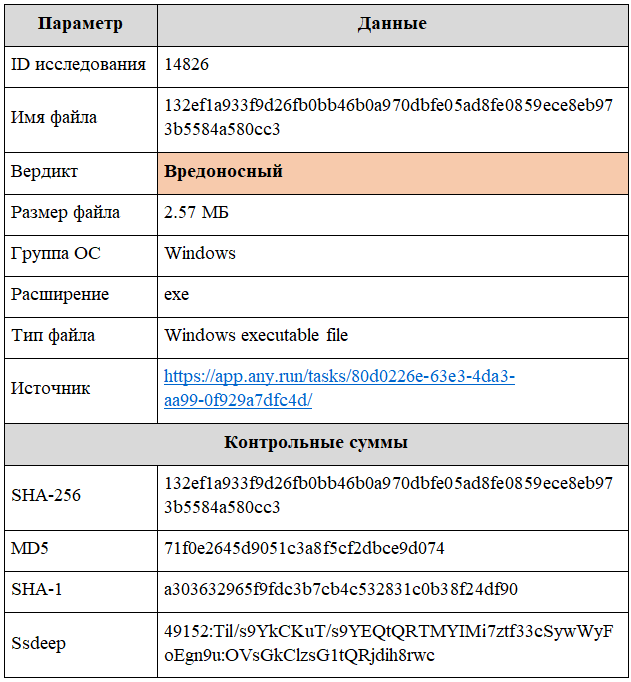Viewport: 631px width, 682px height.
Task: Click the "Параметр" column header
Action: [80, 23]
